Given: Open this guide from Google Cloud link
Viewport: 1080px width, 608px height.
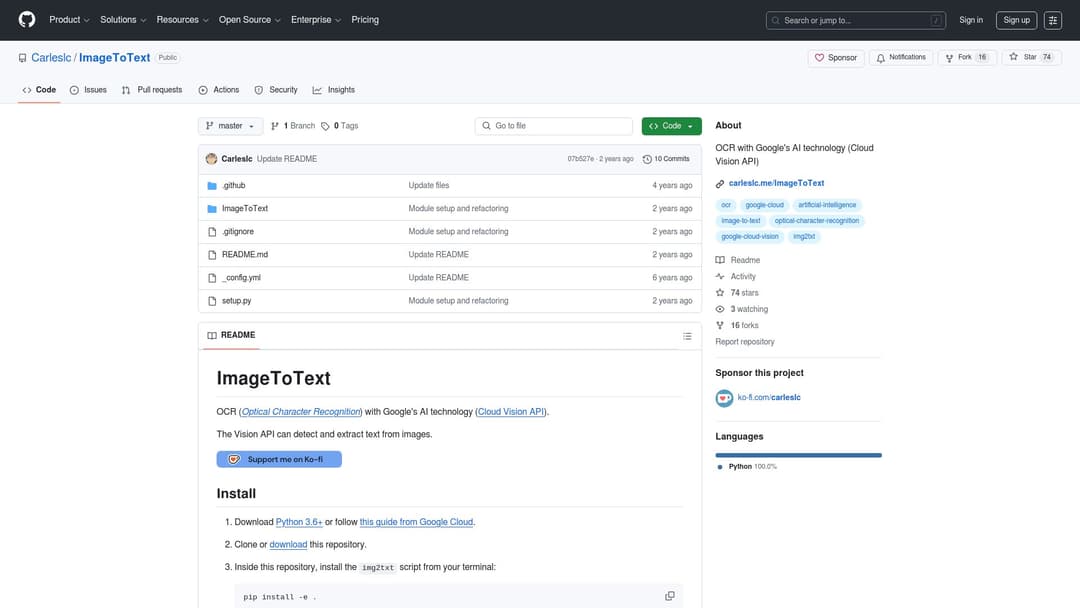Looking at the screenshot, I should (x=416, y=522).
